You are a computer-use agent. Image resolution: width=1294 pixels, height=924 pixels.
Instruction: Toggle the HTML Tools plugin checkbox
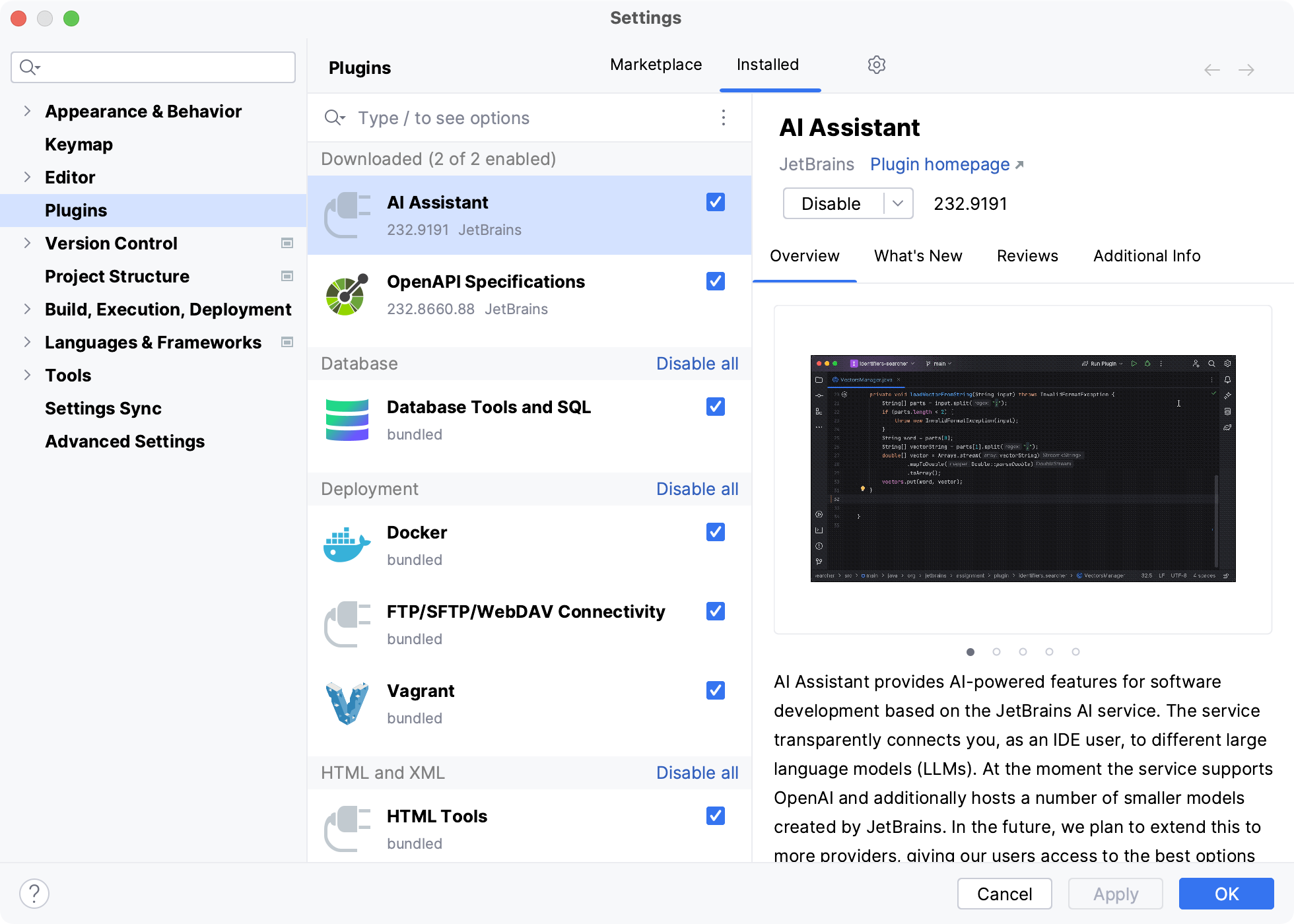(716, 816)
